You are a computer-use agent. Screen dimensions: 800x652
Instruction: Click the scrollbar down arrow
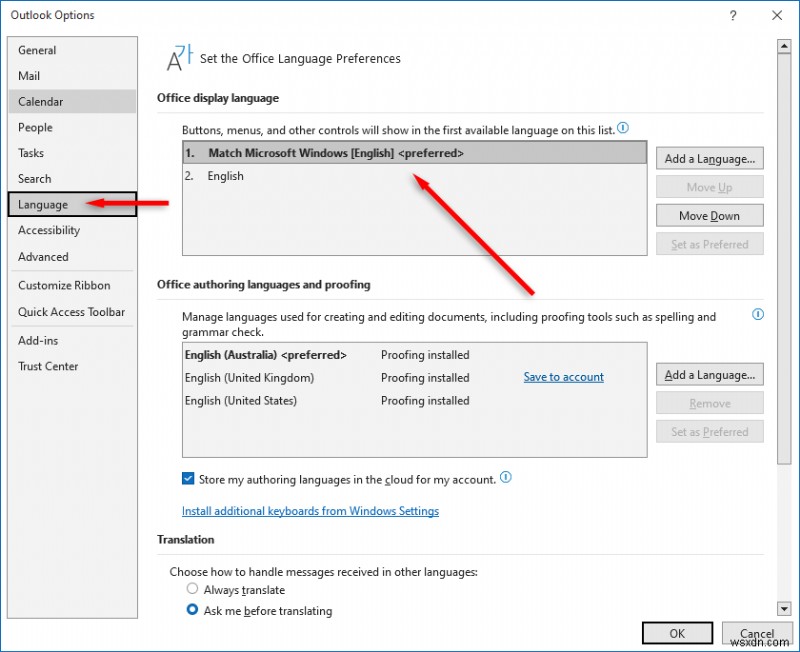pos(783,608)
